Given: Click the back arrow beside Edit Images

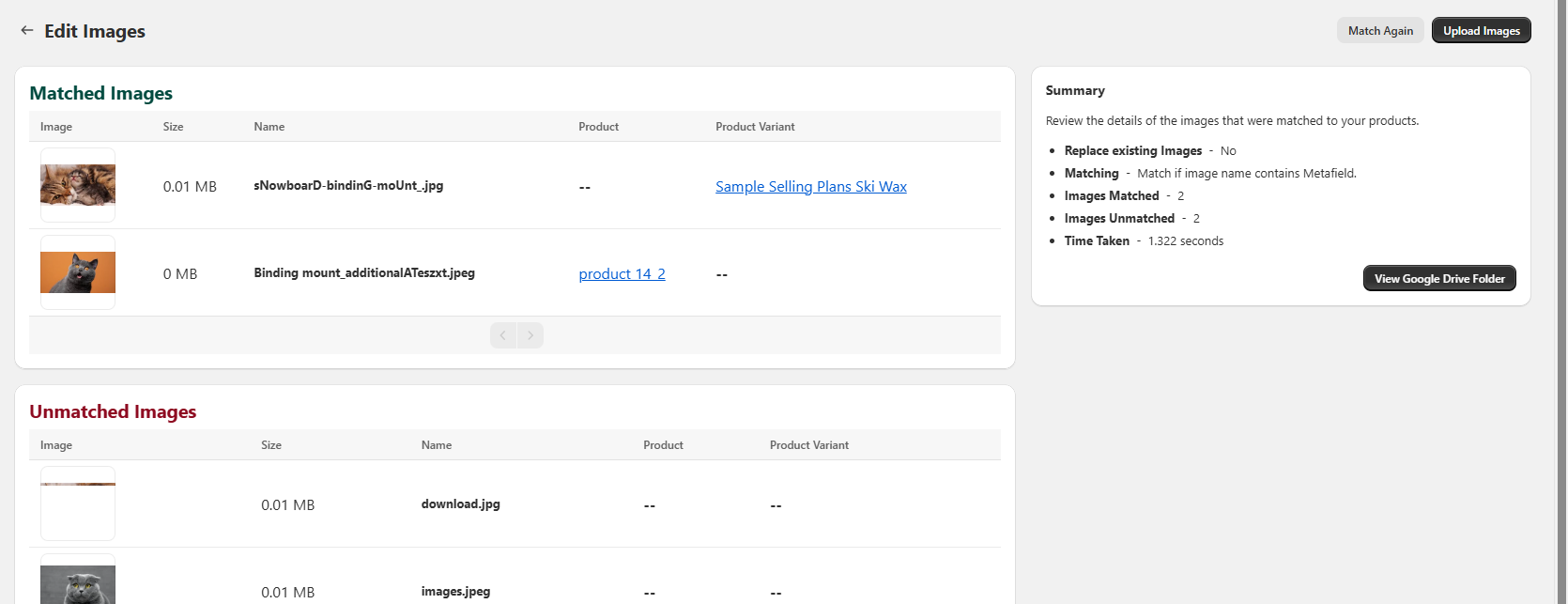Looking at the screenshot, I should pyautogui.click(x=27, y=31).
